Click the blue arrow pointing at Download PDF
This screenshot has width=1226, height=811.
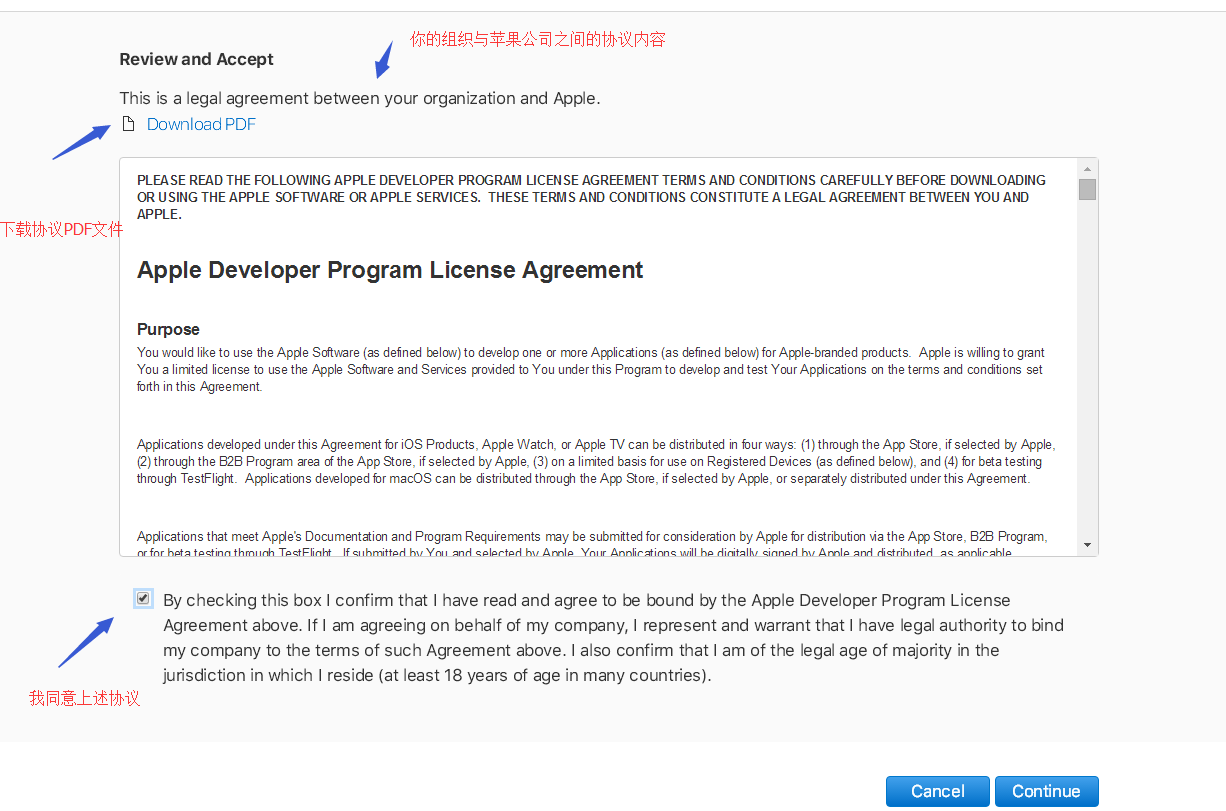[x=82, y=141]
